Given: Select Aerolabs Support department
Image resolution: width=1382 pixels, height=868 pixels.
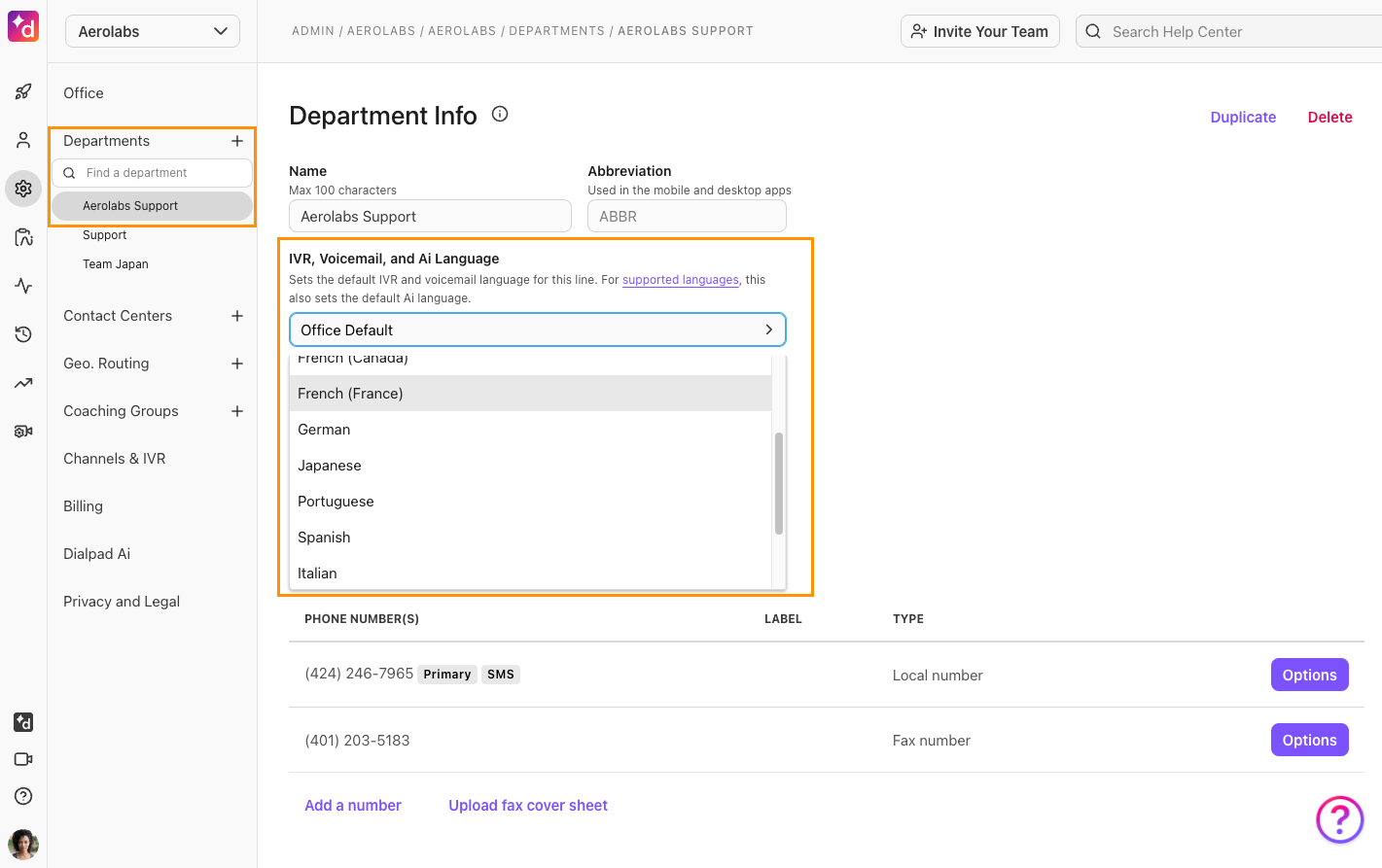Looking at the screenshot, I should [153, 206].
